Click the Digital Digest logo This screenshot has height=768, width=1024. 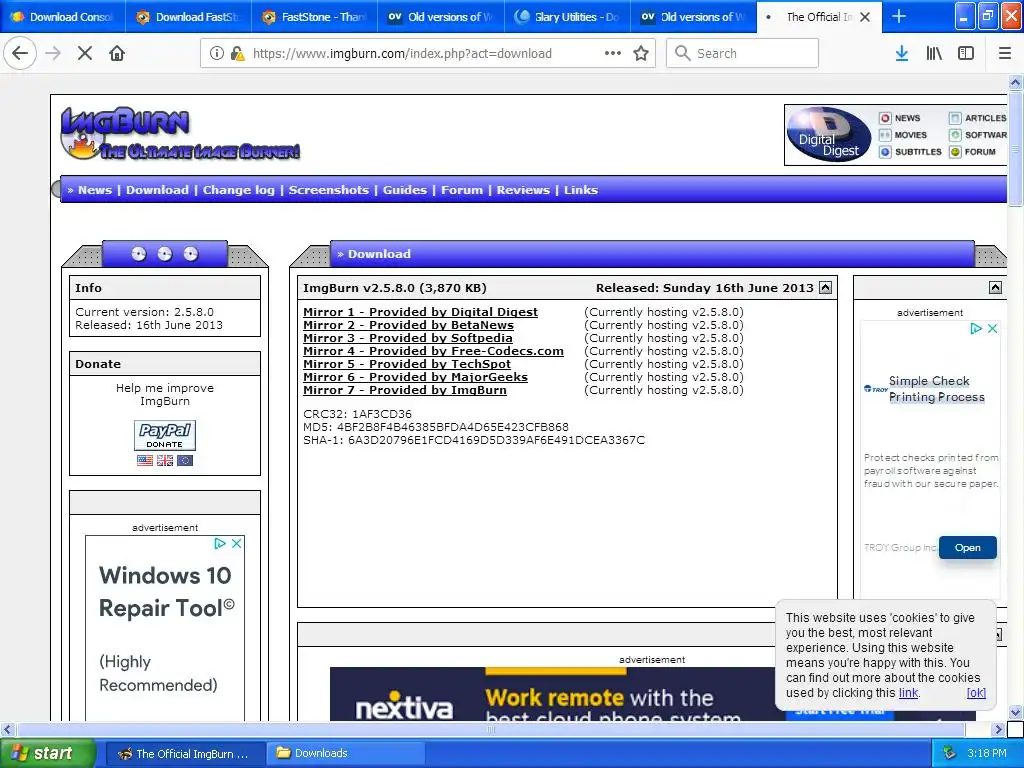pyautogui.click(x=829, y=135)
